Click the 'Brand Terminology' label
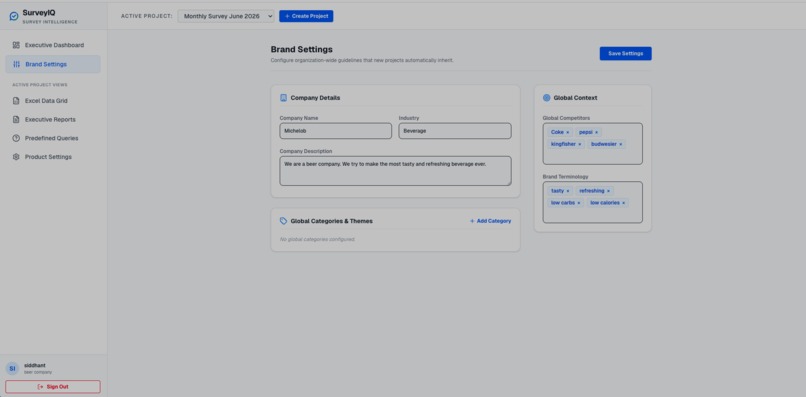The width and height of the screenshot is (806, 397). tap(565, 176)
